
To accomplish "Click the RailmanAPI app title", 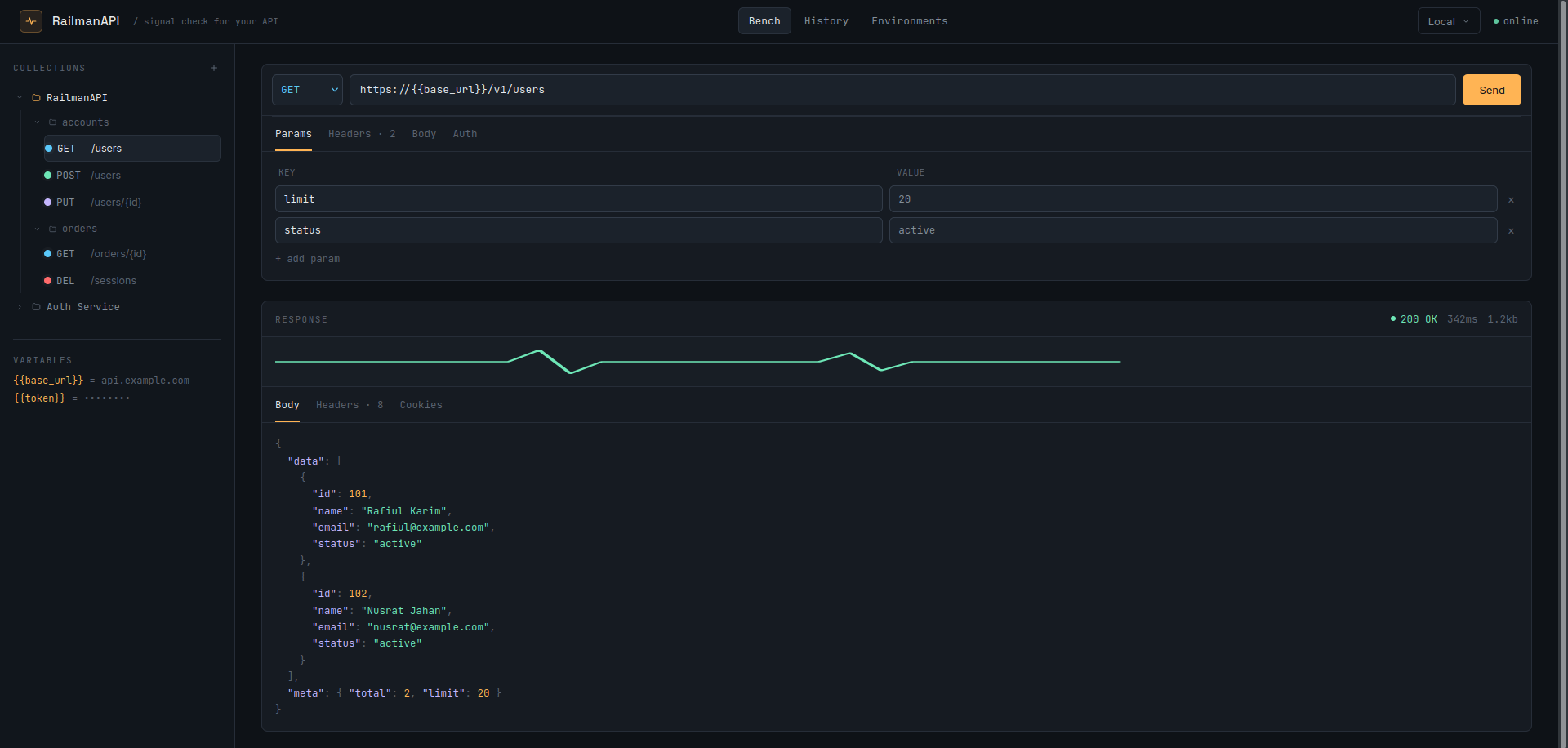I will tap(86, 21).
